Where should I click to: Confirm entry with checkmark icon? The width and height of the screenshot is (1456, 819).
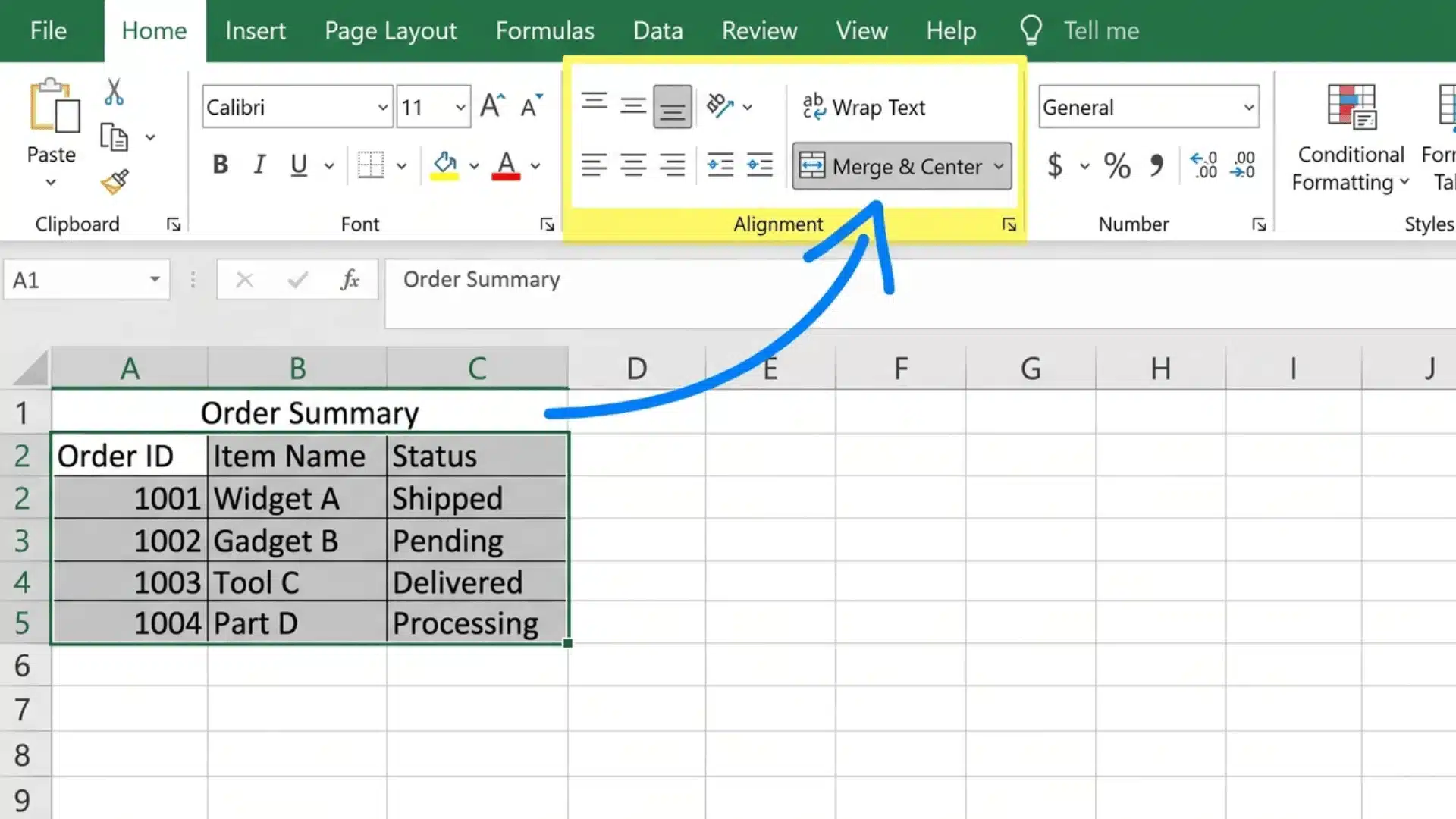click(297, 280)
